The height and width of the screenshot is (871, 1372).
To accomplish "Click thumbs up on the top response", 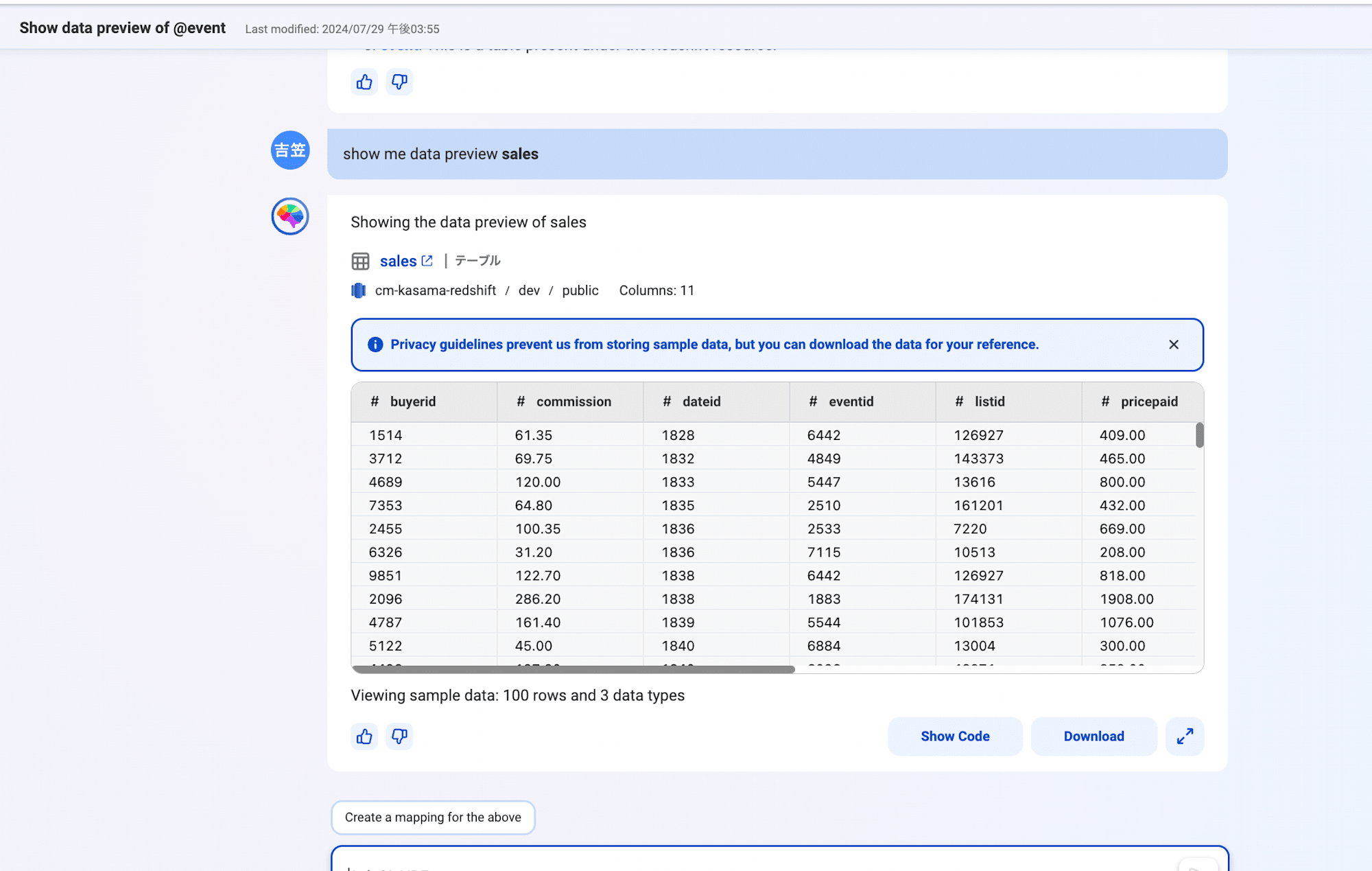I will pos(364,82).
